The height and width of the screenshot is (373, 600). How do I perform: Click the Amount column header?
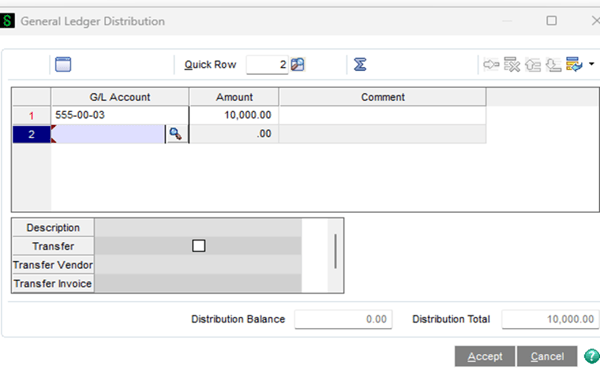tap(234, 97)
